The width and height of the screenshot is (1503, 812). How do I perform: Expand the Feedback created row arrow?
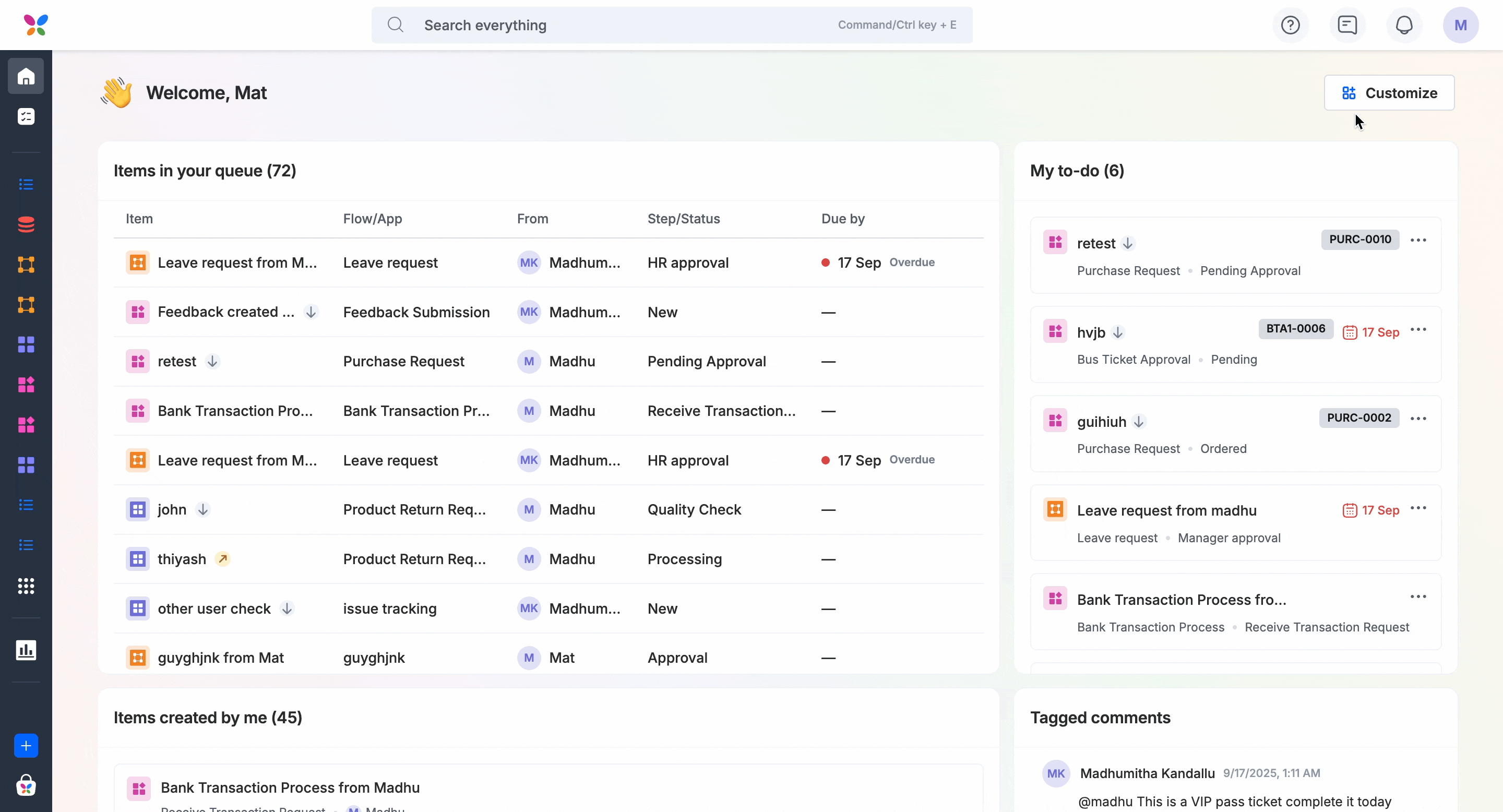(311, 312)
